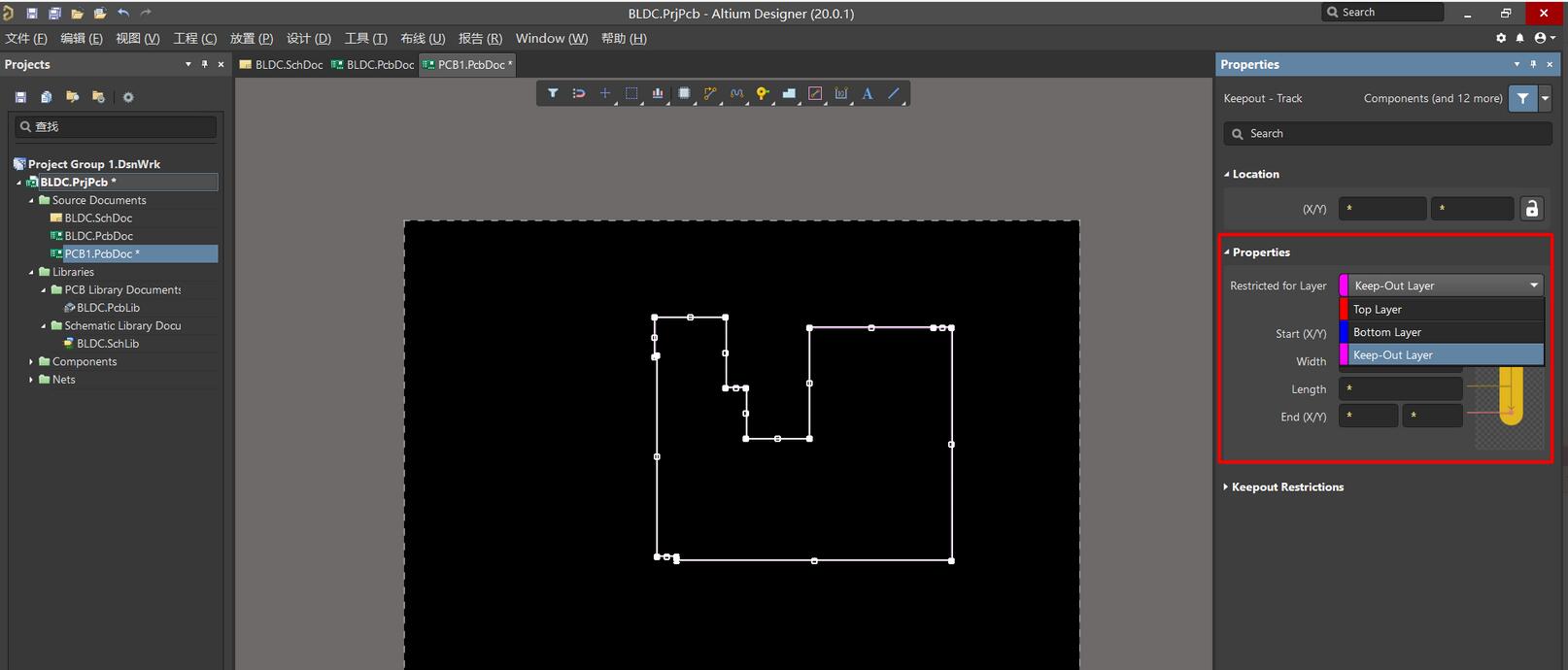Click the Place Via tool
This screenshot has width=1568, height=670.
coord(763,93)
